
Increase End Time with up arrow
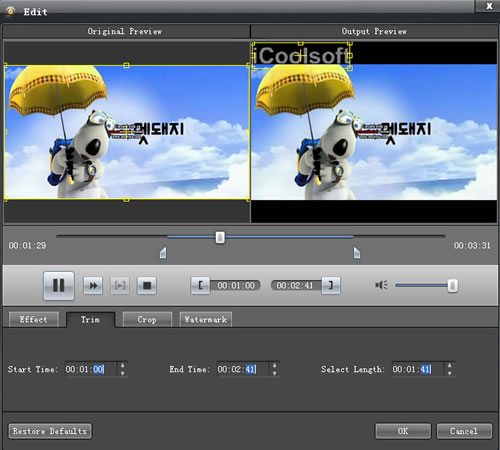coord(275,366)
